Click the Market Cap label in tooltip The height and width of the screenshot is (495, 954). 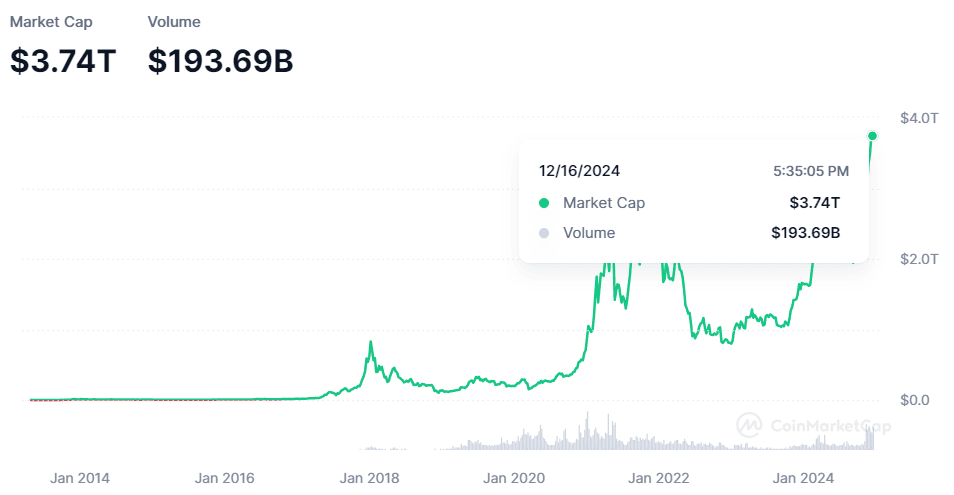tap(603, 203)
